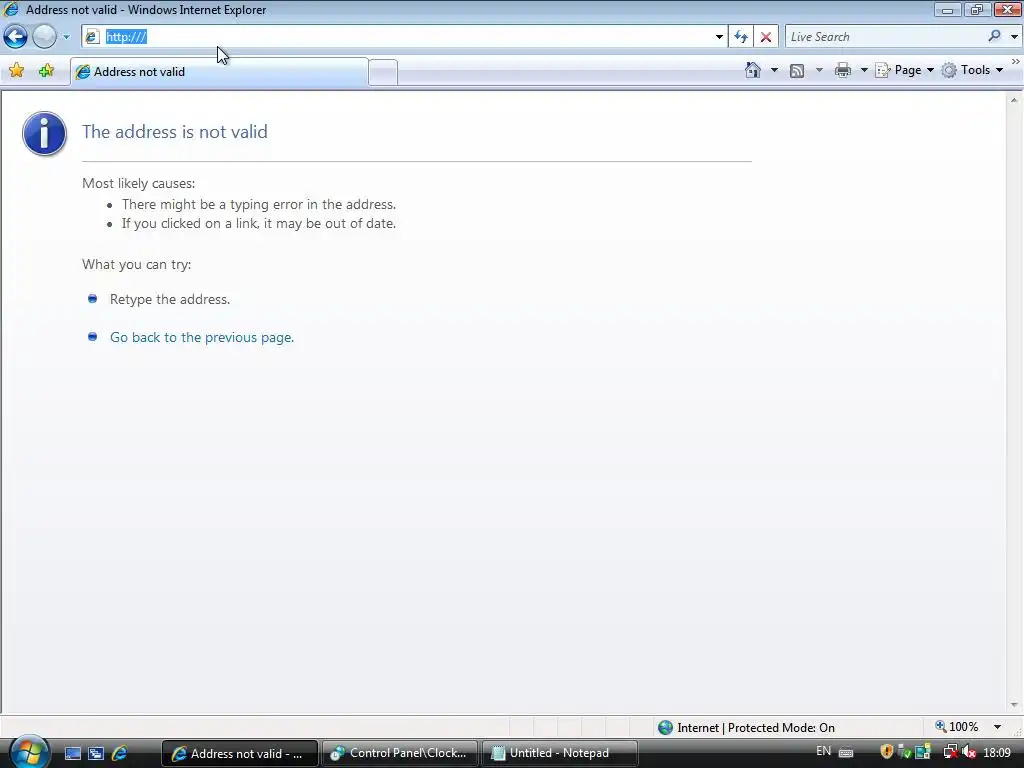Launch Internet Explorer from quick launch
Image resolution: width=1024 pixels, height=768 pixels.
click(120, 753)
